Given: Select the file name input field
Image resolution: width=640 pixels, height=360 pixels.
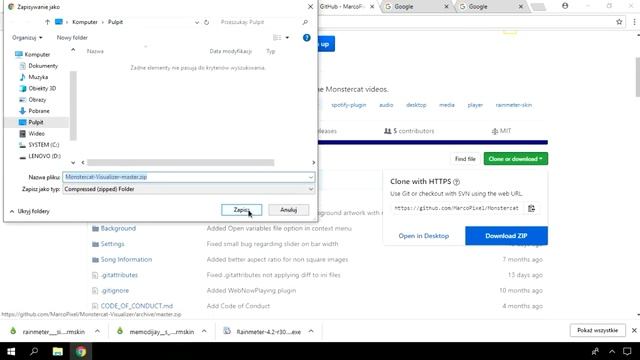Looking at the screenshot, I should tap(186, 177).
